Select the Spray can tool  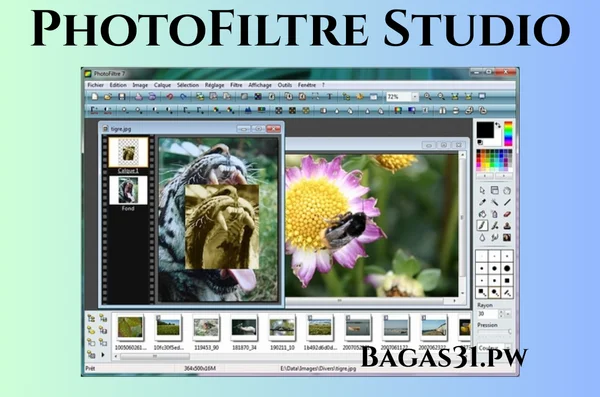pos(494,214)
